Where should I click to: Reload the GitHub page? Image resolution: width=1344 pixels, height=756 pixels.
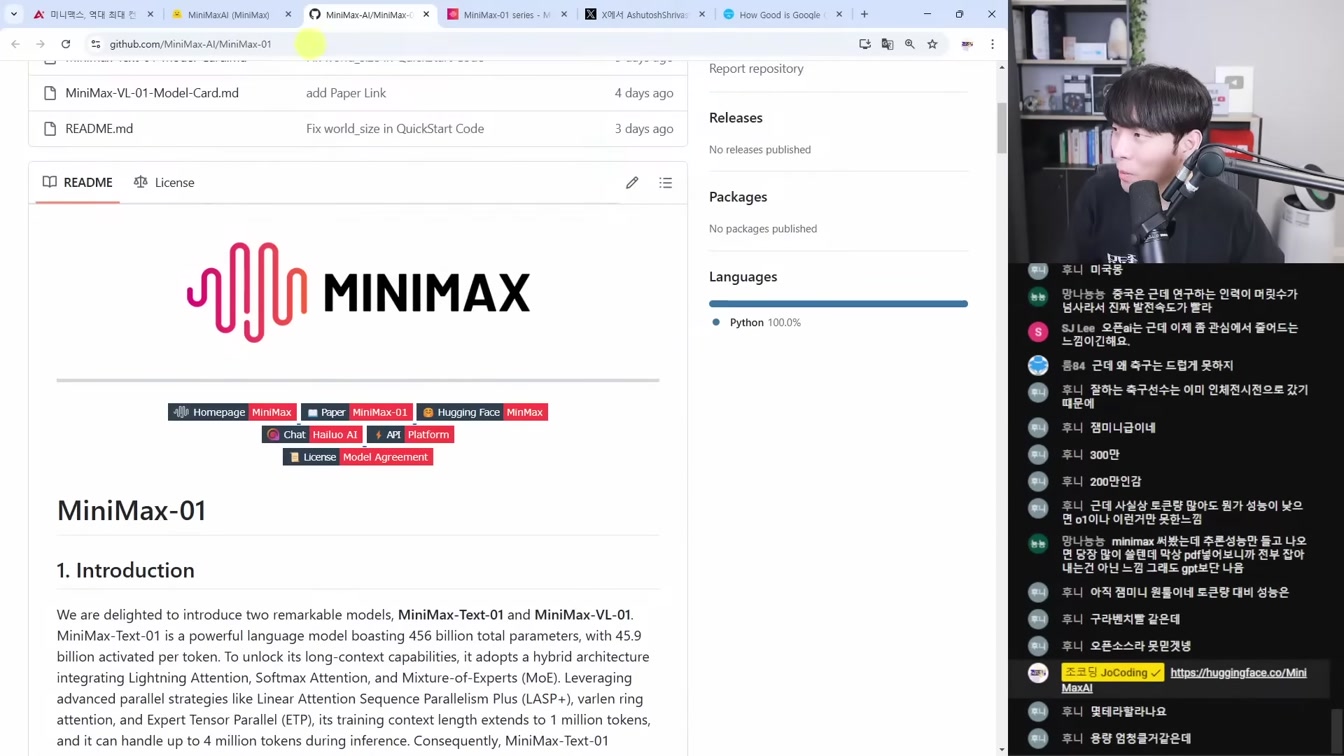(x=66, y=44)
